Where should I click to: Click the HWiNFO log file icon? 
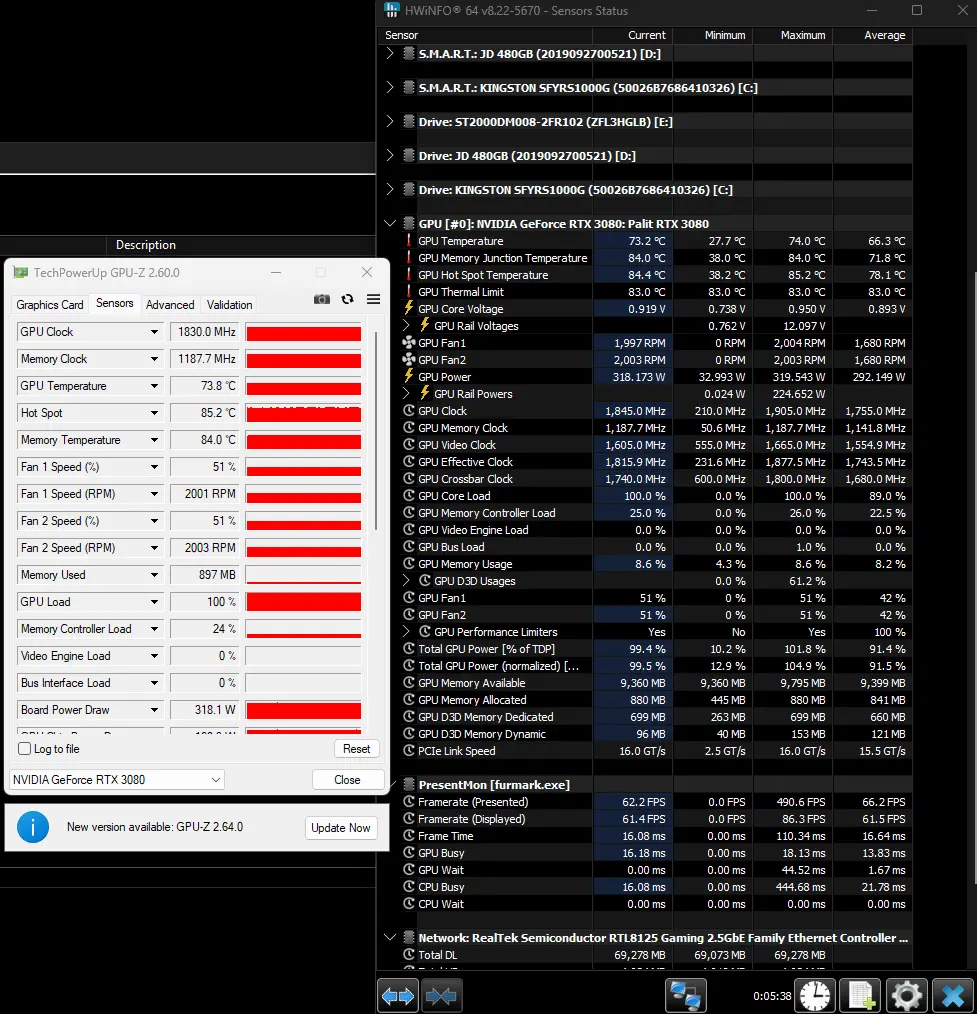click(x=861, y=996)
